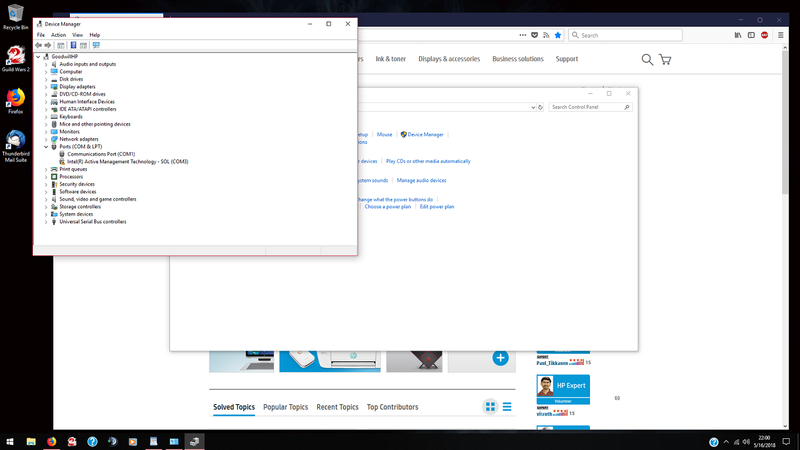Screen dimensions: 800x450
Task: Open the page actions three-dot menu in Firefox
Action: point(522,35)
